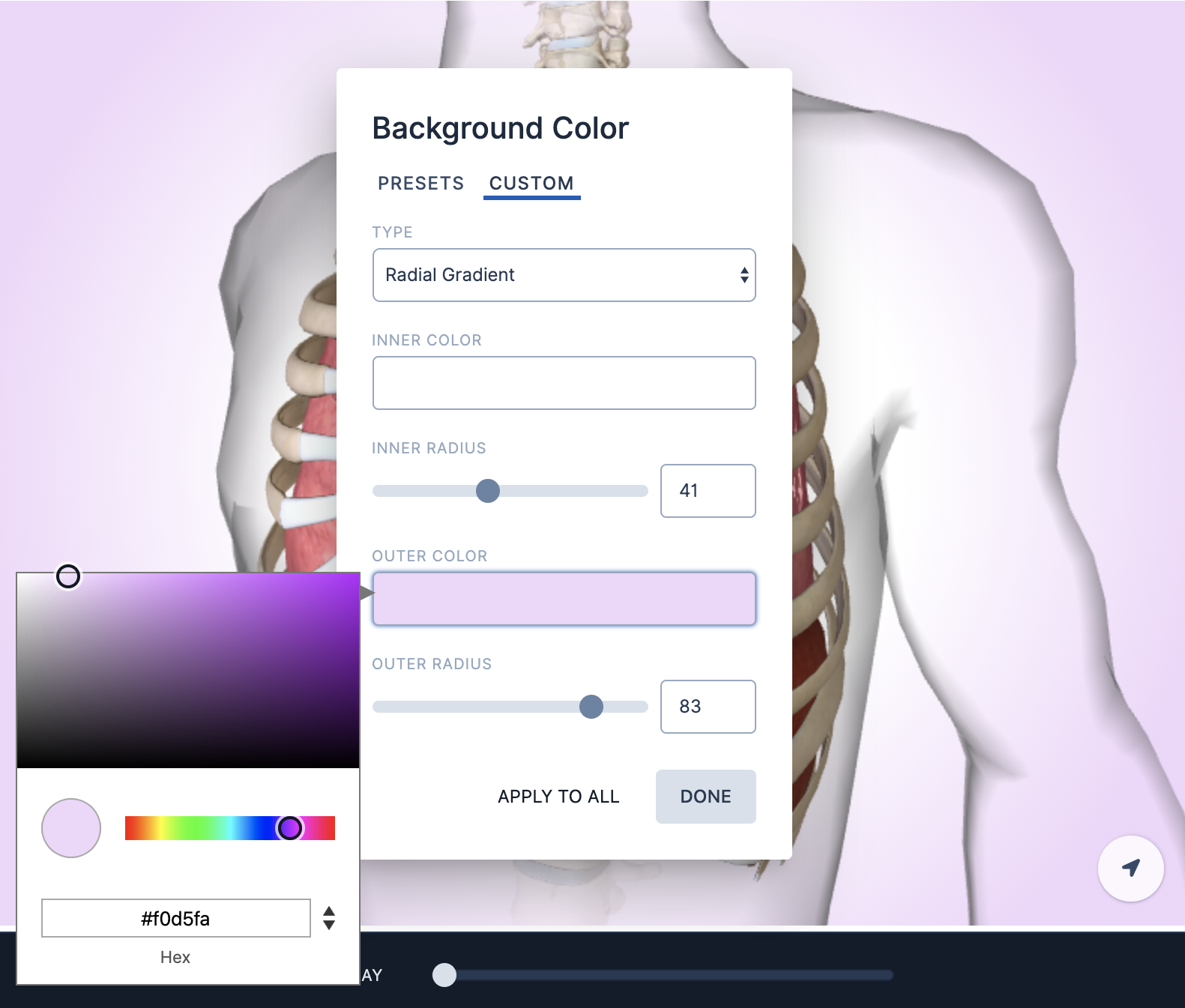Click the Outer Radius slider handle

point(591,707)
